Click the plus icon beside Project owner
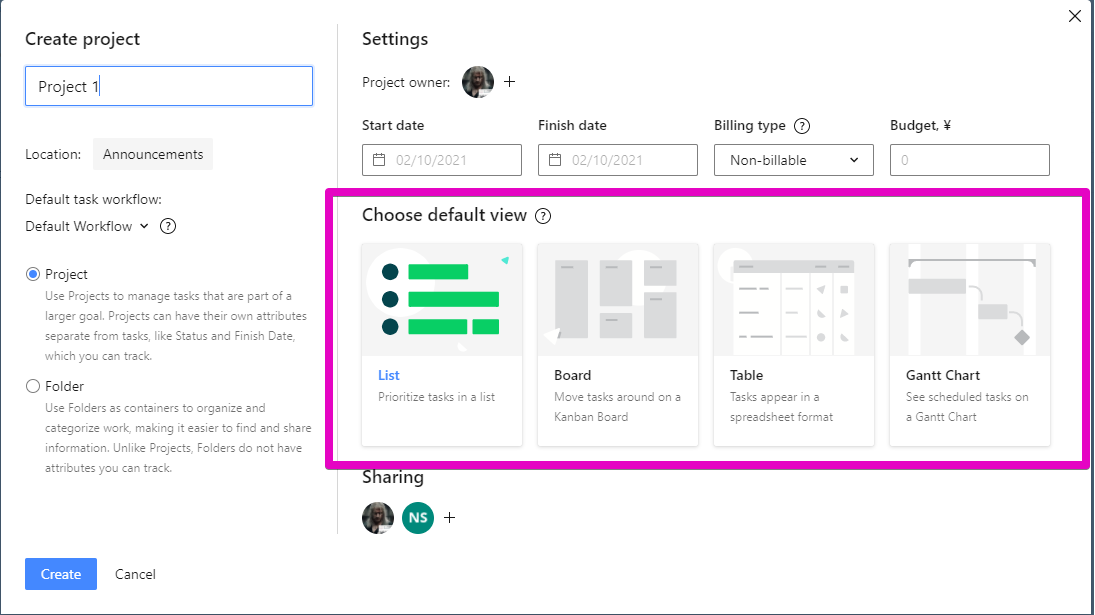Screen dimensions: 1095x615 point(510,82)
